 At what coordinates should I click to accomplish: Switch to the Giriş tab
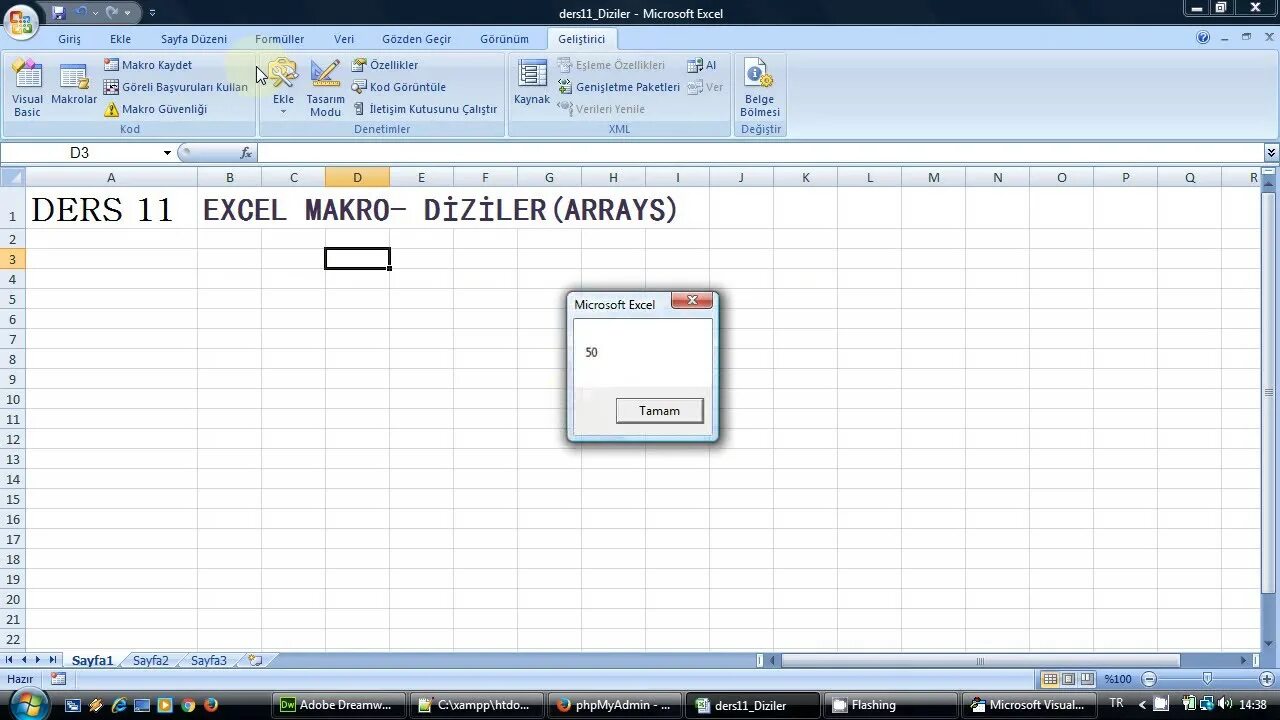pyautogui.click(x=69, y=39)
